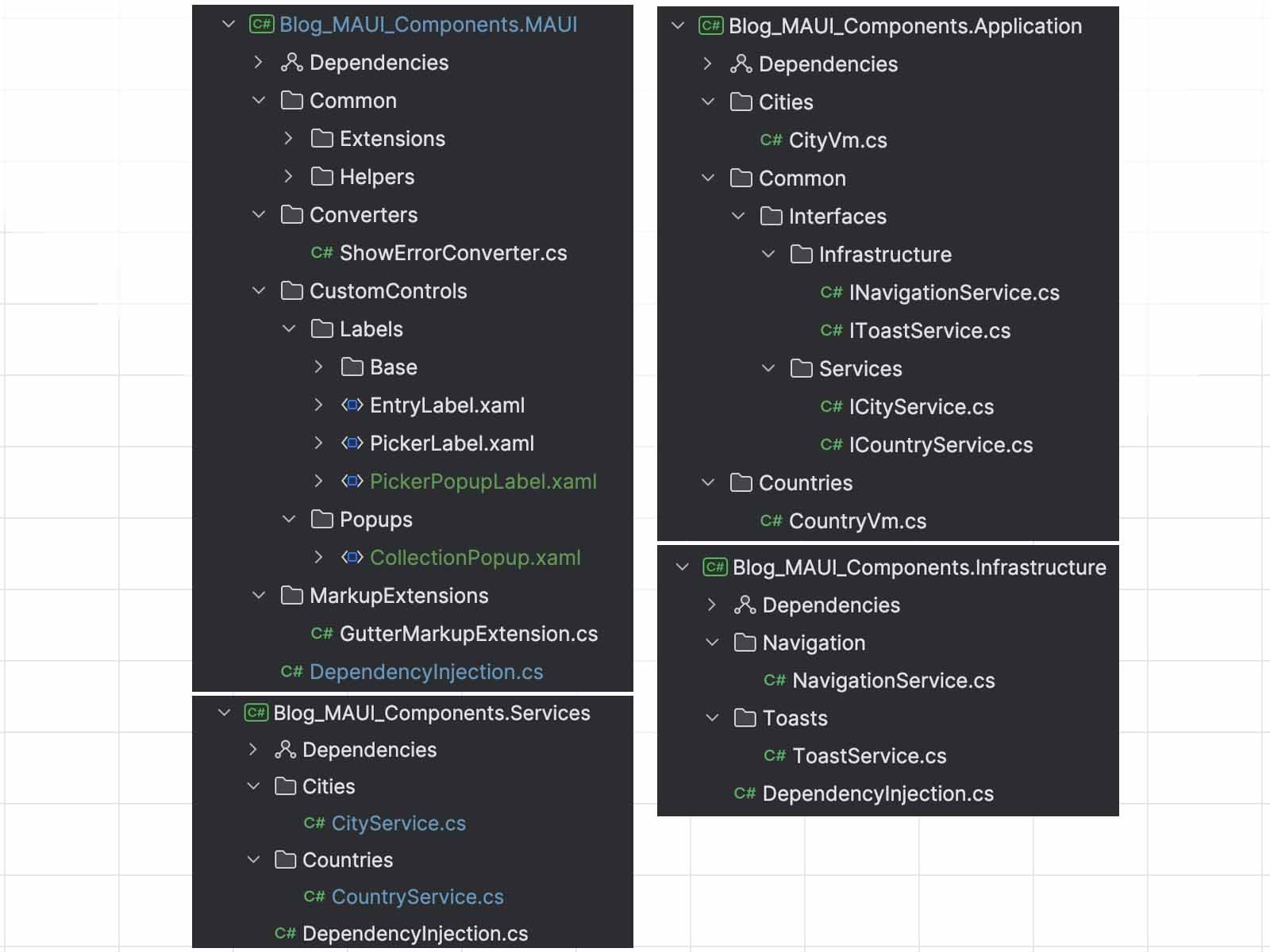The height and width of the screenshot is (952, 1270).
Task: Click the folder icon next to Toasts
Action: click(745, 718)
